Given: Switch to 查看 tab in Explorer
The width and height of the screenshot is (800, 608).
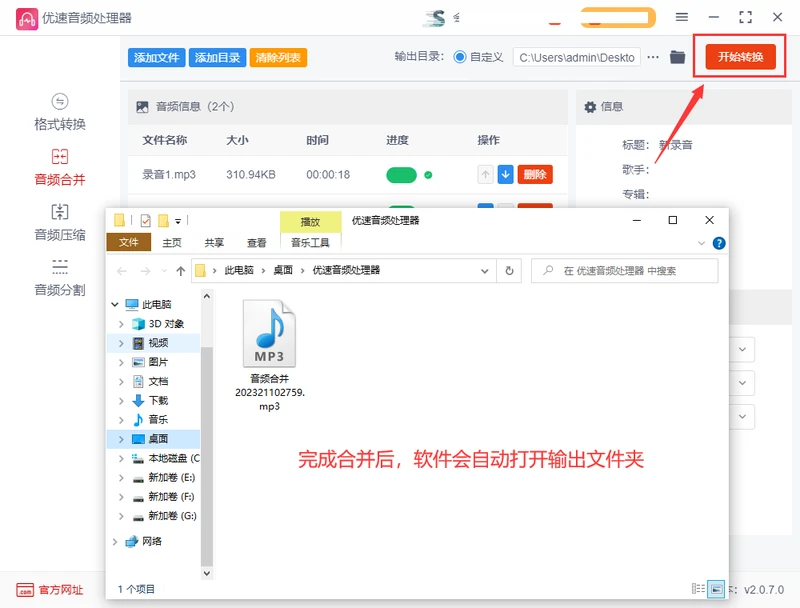Looking at the screenshot, I should [257, 243].
